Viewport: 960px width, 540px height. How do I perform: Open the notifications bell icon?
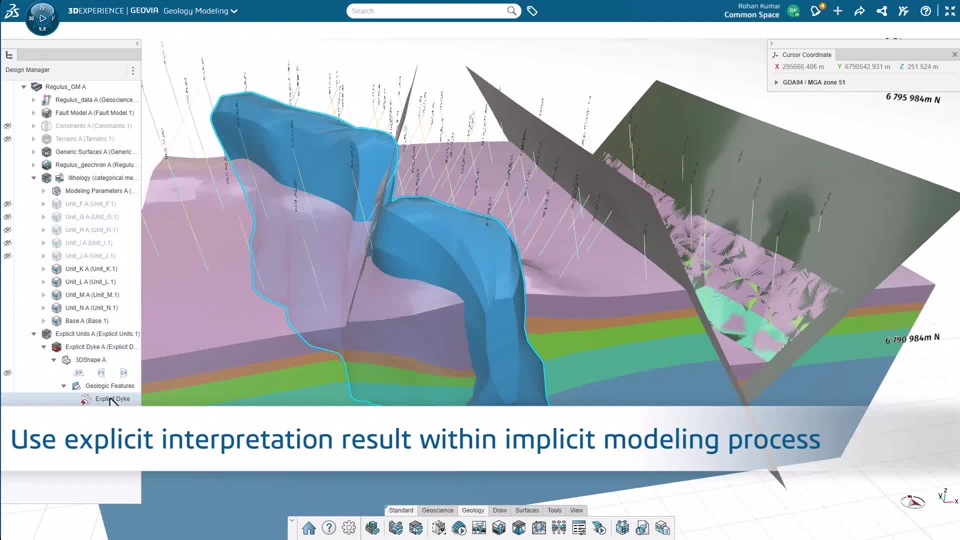(x=816, y=11)
